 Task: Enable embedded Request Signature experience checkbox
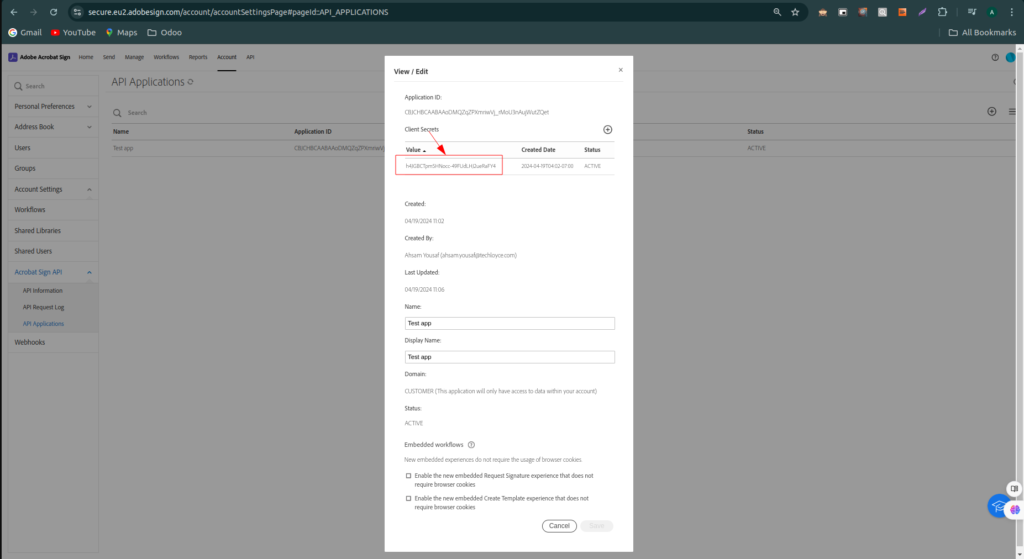pos(409,476)
